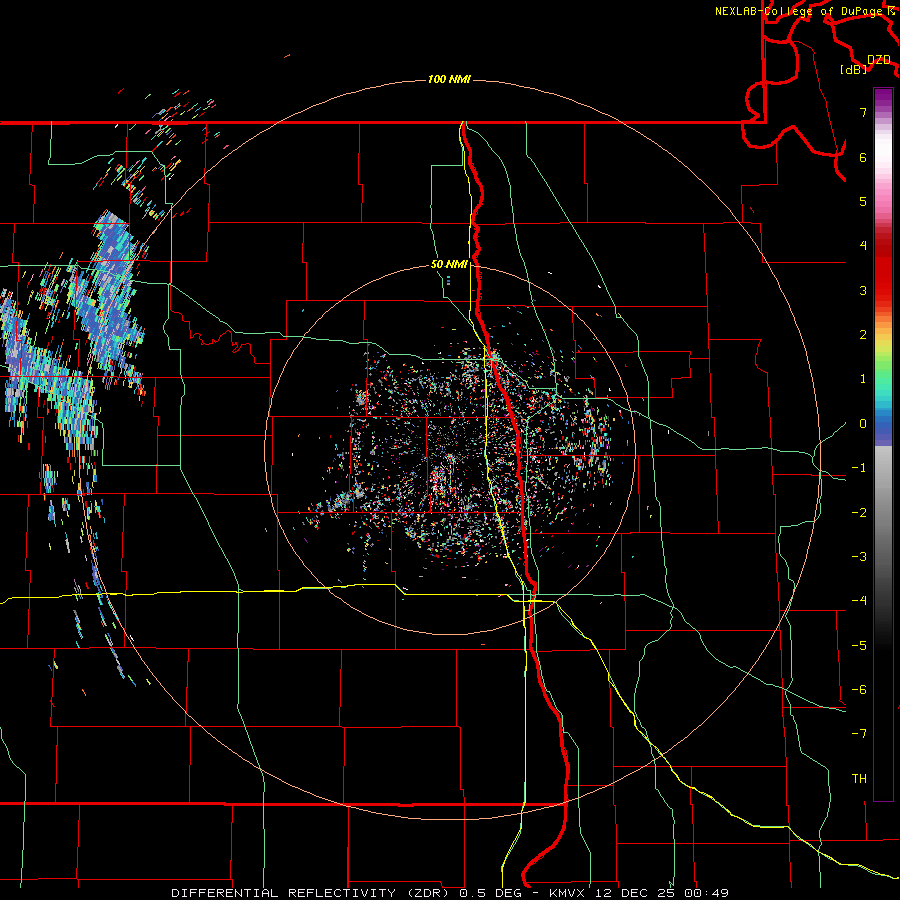Click the -7 dB value on color scale
900x900 pixels.
(x=859, y=734)
